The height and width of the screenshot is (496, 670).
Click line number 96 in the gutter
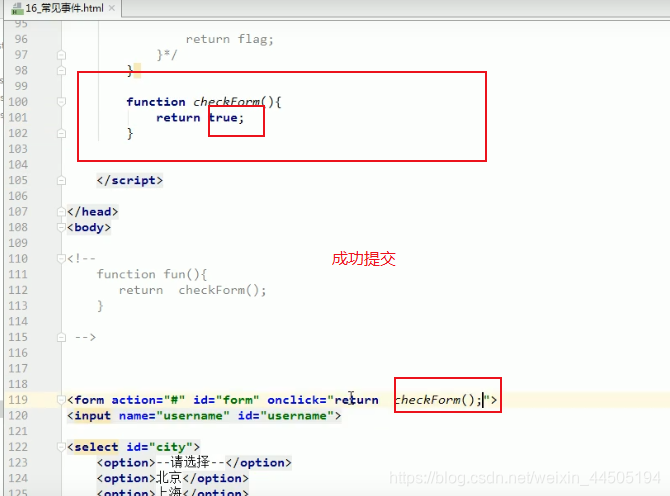click(21, 39)
